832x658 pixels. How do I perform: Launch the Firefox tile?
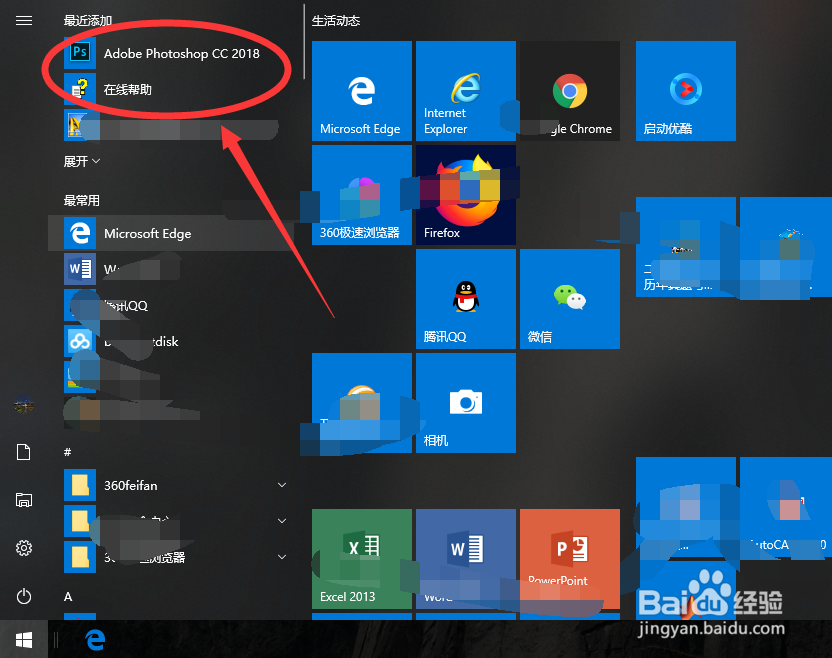466,195
